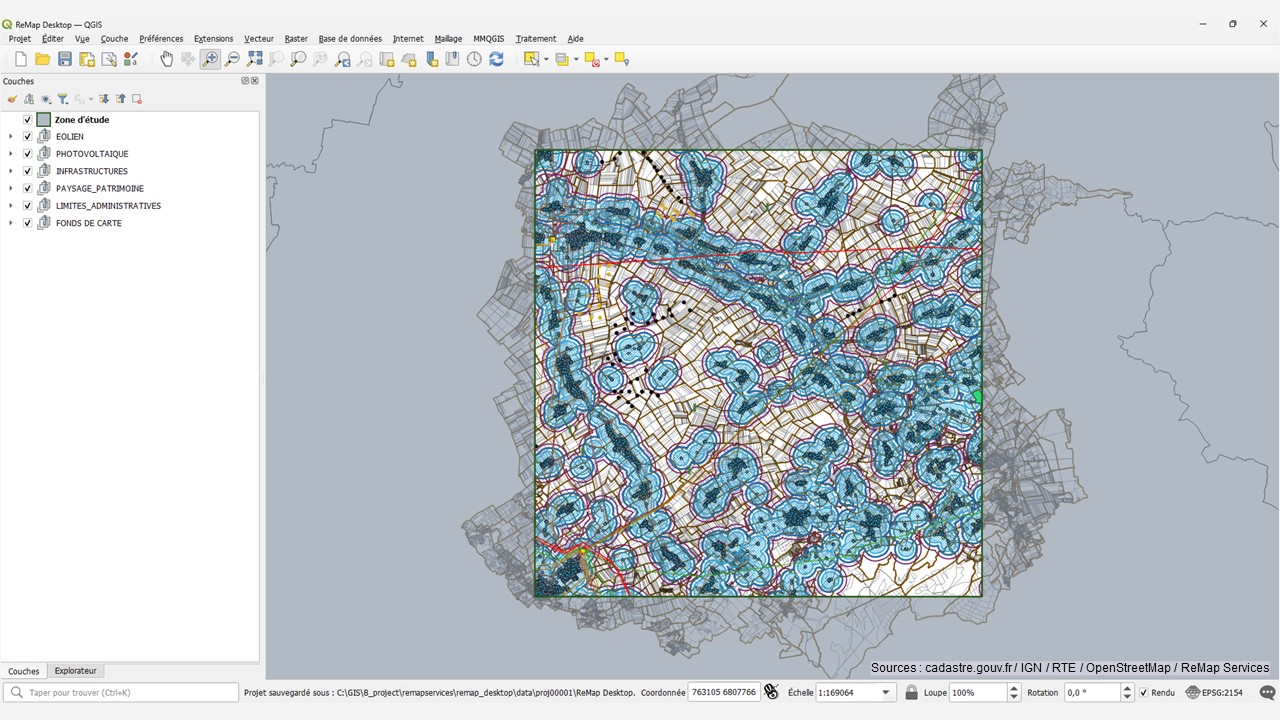
Task: Open the layer styling panel brush icon
Action: tap(12, 99)
